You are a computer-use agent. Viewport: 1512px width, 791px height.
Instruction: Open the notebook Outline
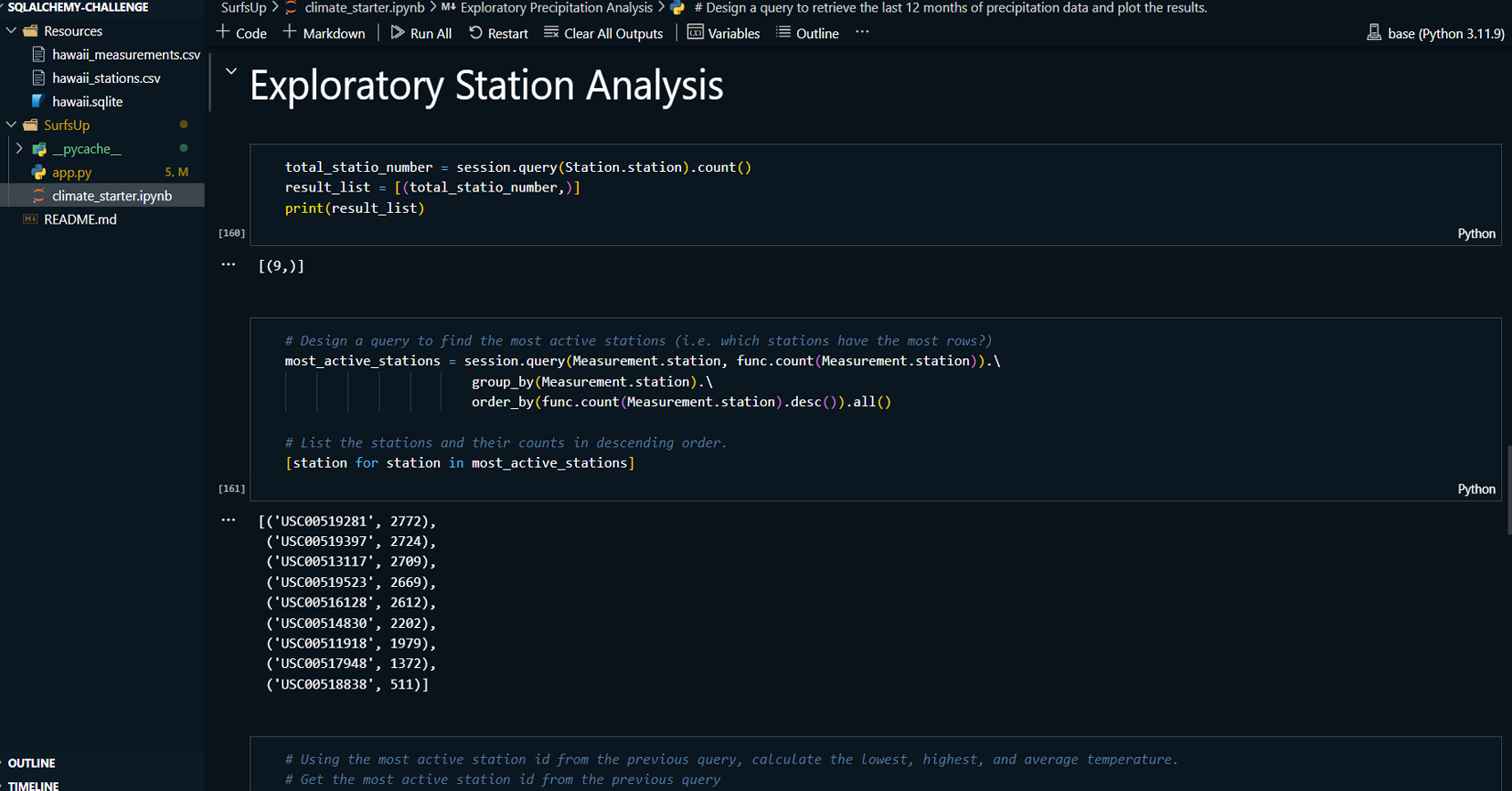tap(807, 33)
